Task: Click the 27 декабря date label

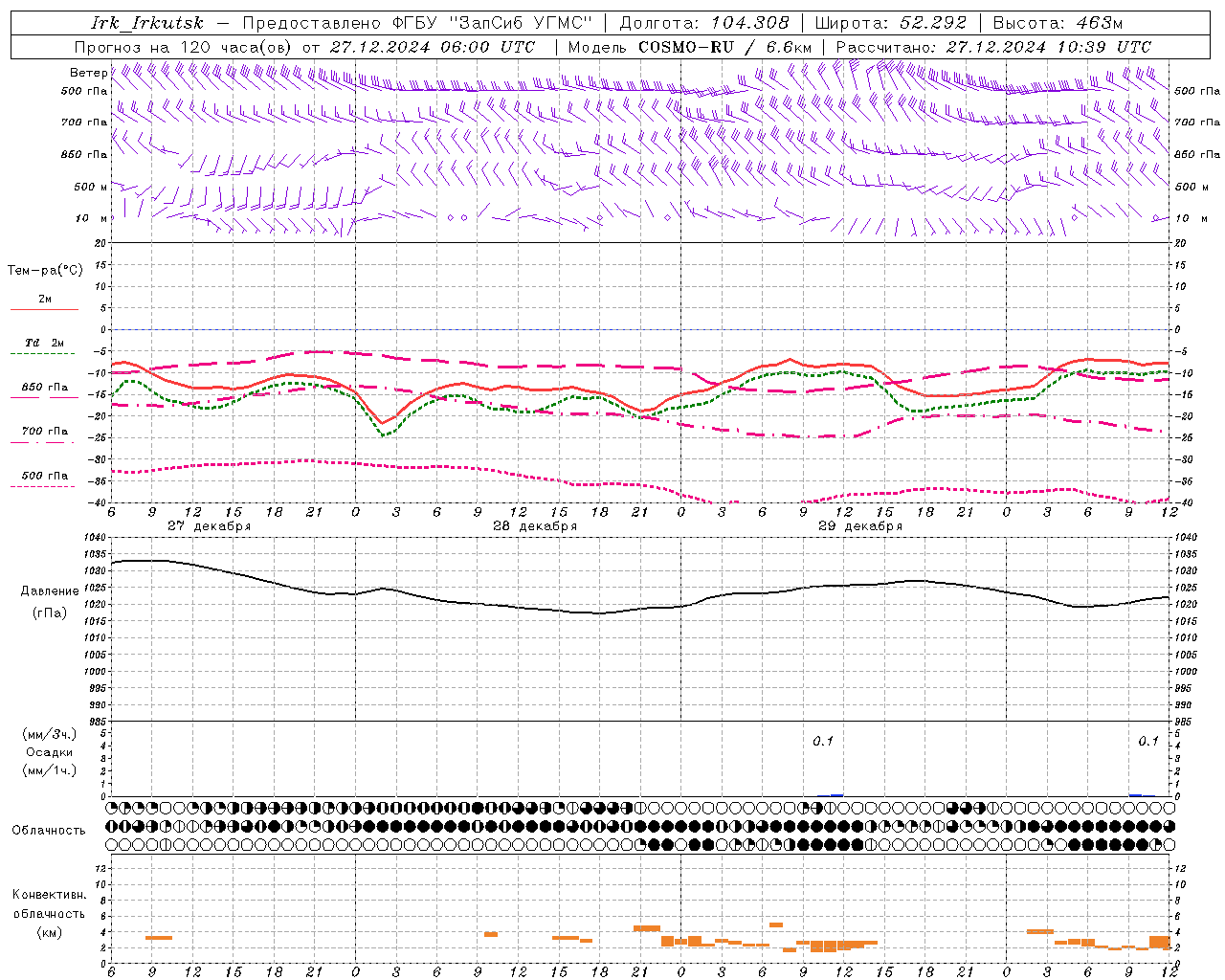Action: click(210, 526)
